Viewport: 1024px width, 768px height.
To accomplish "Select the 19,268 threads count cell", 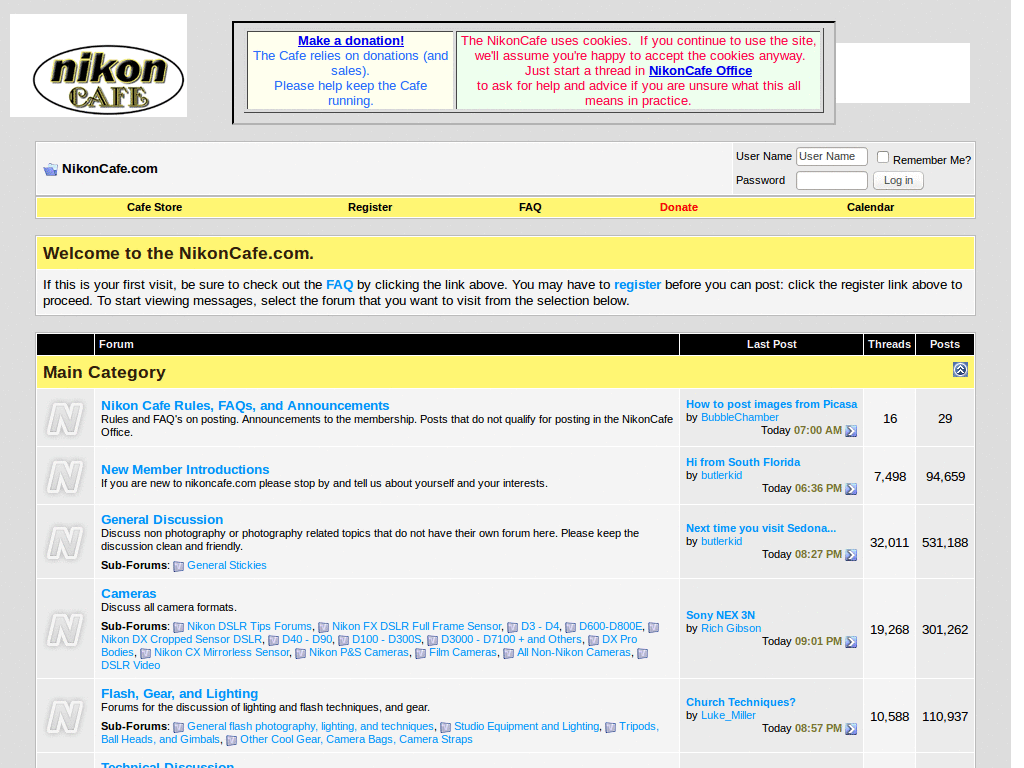I will tap(889, 630).
